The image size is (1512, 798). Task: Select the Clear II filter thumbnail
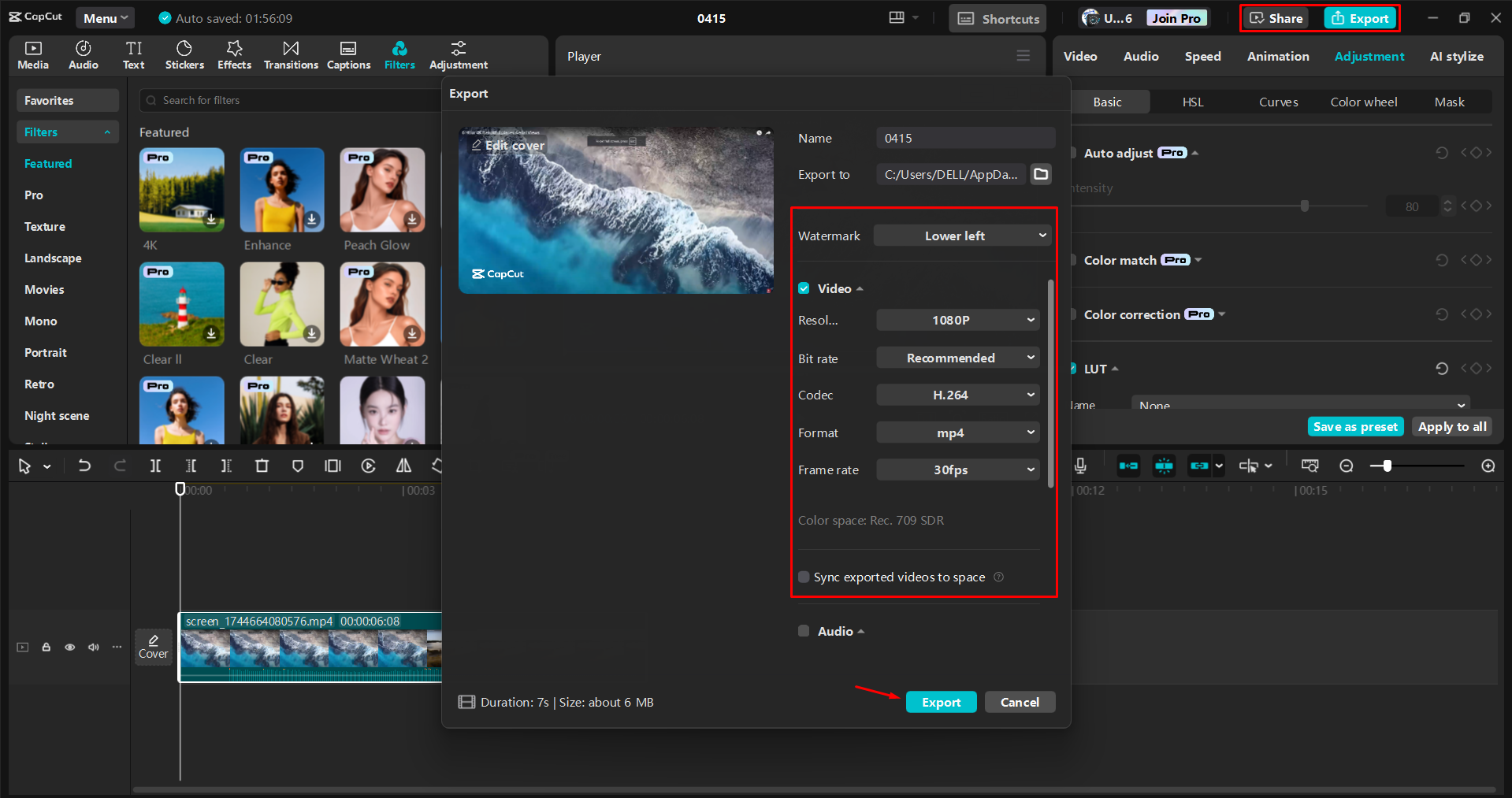click(181, 304)
